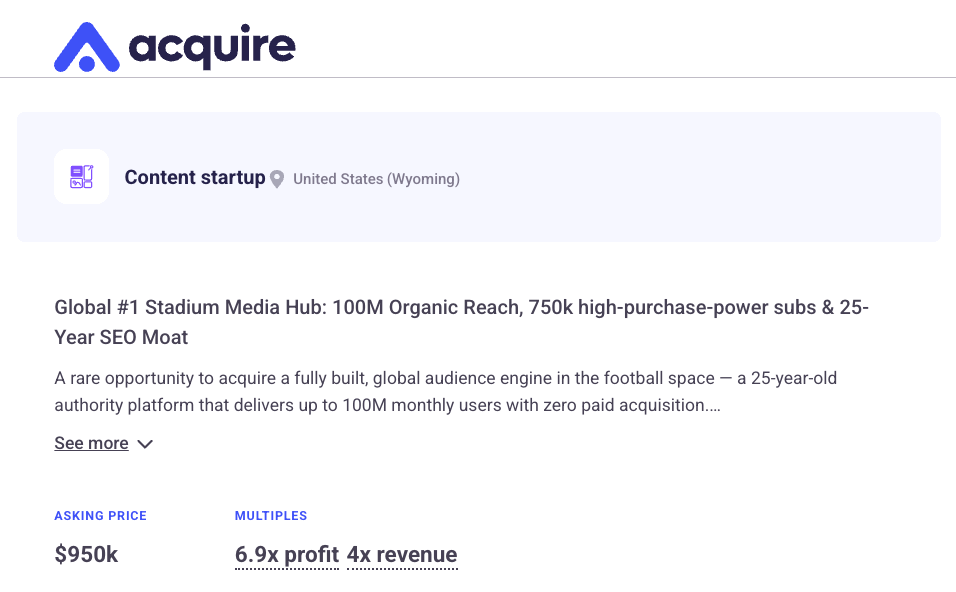Click the acquire wordmark text
The width and height of the screenshot is (956, 592).
(212, 46)
